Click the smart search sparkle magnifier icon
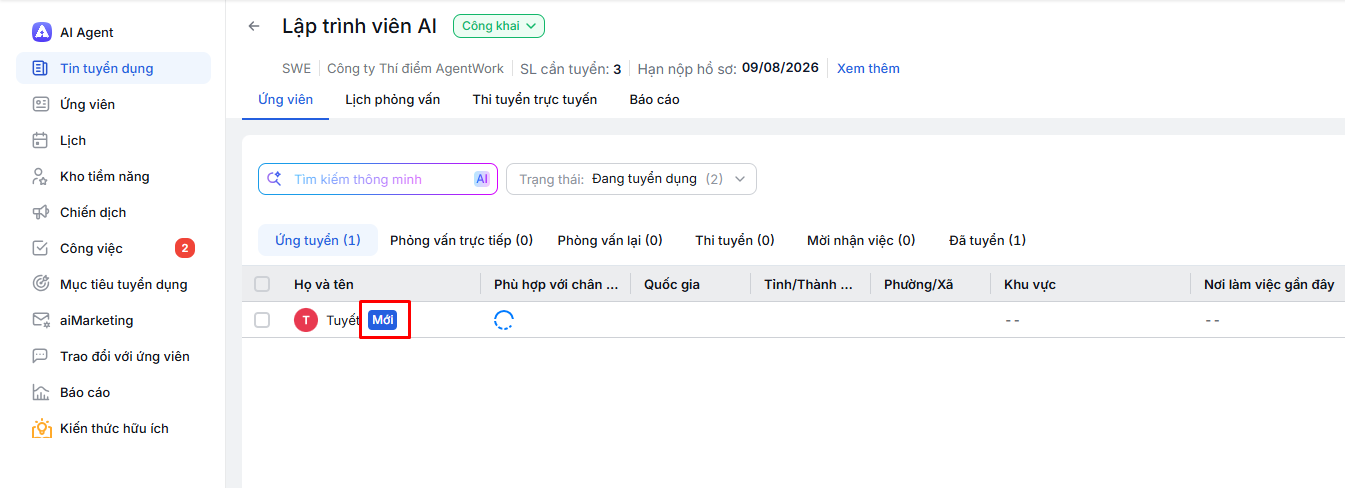1345x488 pixels. [x=274, y=179]
